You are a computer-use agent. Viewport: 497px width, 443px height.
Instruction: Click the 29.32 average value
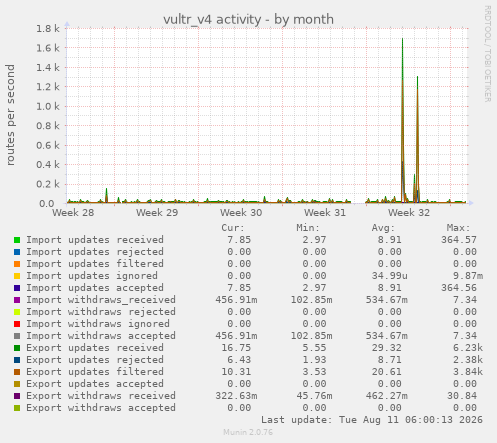pos(387,348)
